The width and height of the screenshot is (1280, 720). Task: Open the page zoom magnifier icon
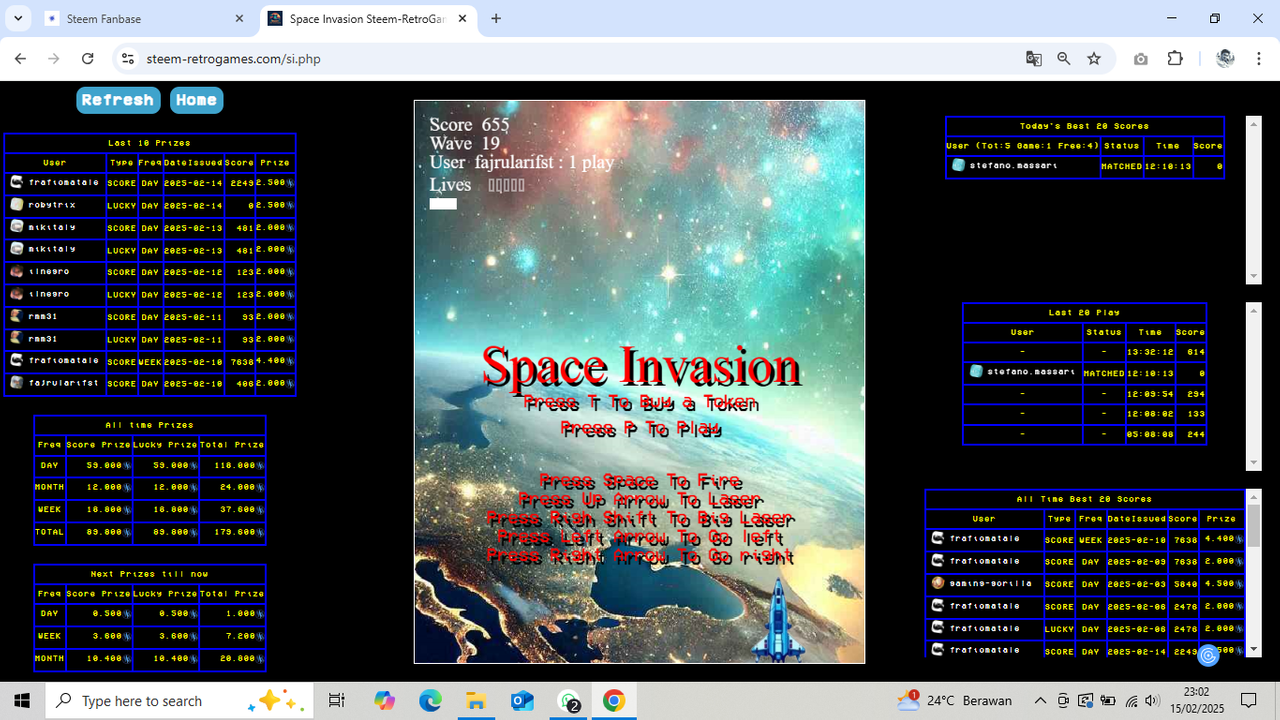pos(1064,59)
